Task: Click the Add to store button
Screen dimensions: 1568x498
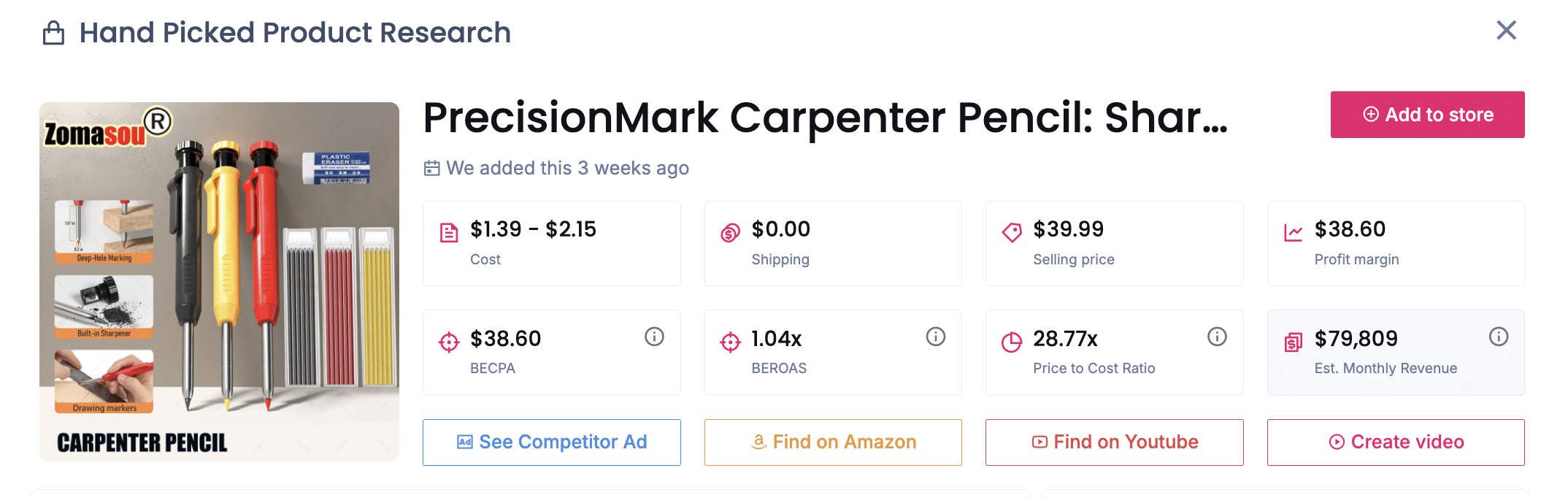Action: click(1427, 114)
